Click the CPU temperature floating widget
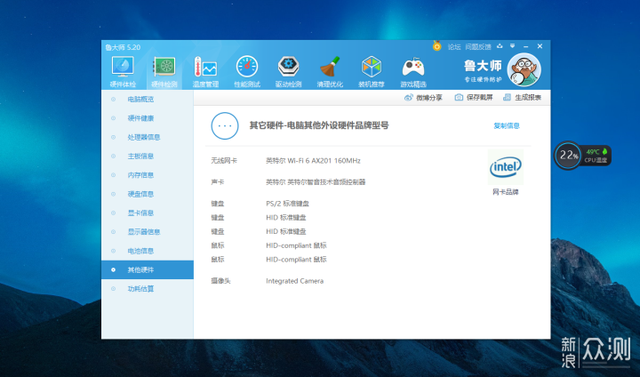640x377 pixels. pyautogui.click(x=582, y=155)
